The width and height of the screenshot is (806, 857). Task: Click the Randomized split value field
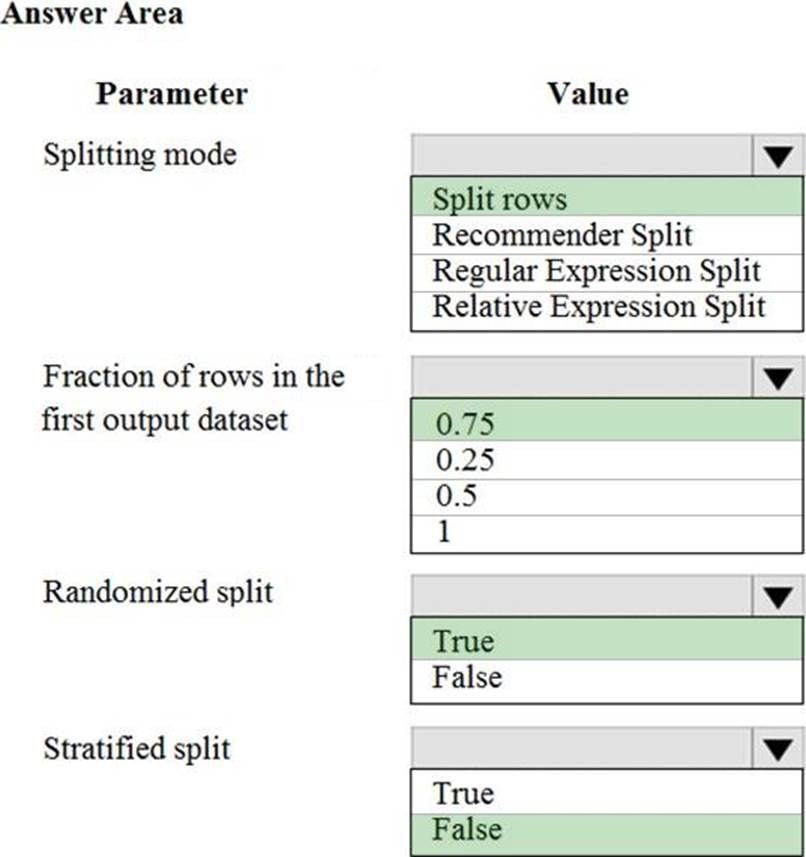580,596
